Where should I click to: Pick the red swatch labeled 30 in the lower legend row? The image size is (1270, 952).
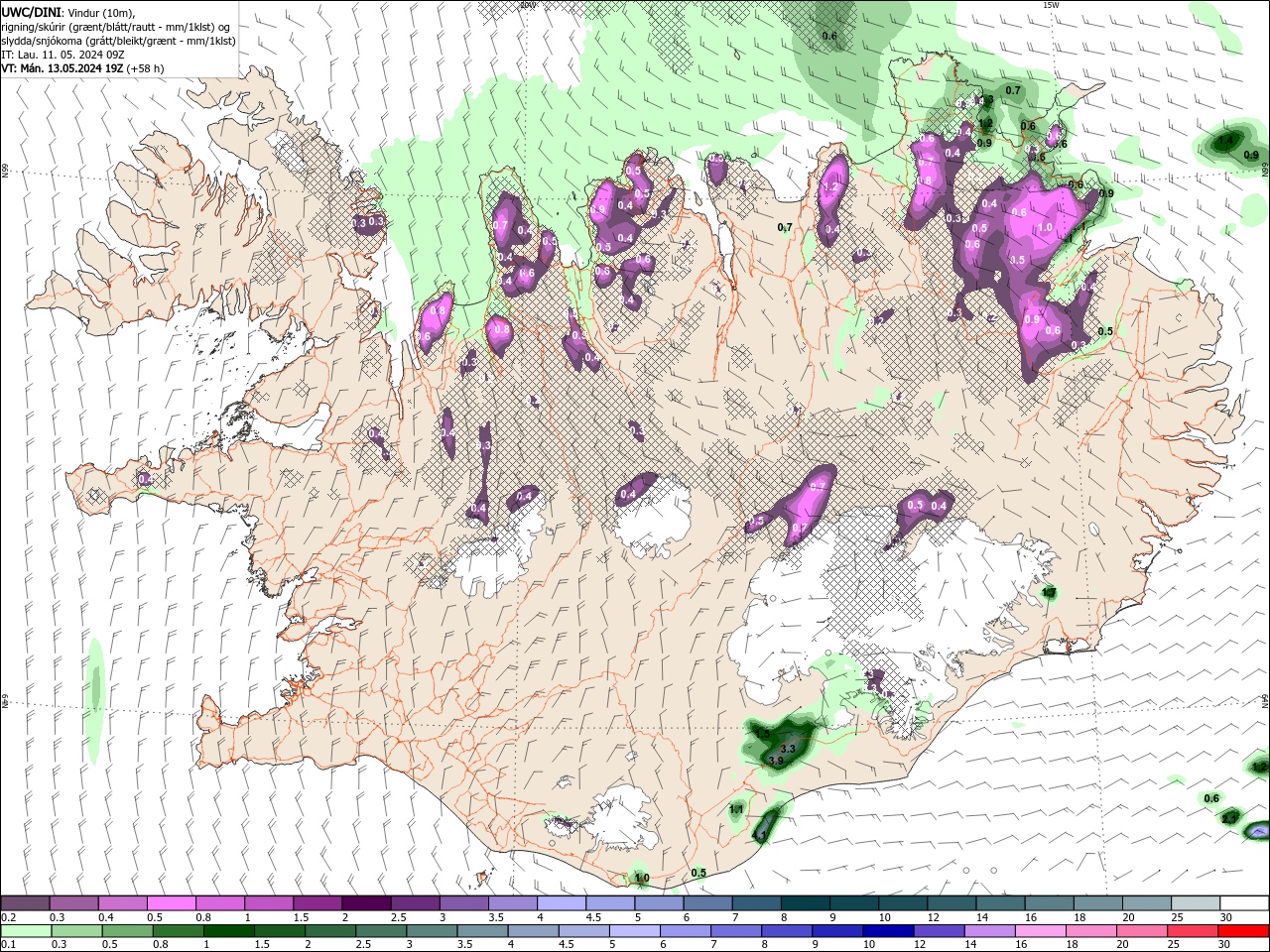tap(1244, 930)
